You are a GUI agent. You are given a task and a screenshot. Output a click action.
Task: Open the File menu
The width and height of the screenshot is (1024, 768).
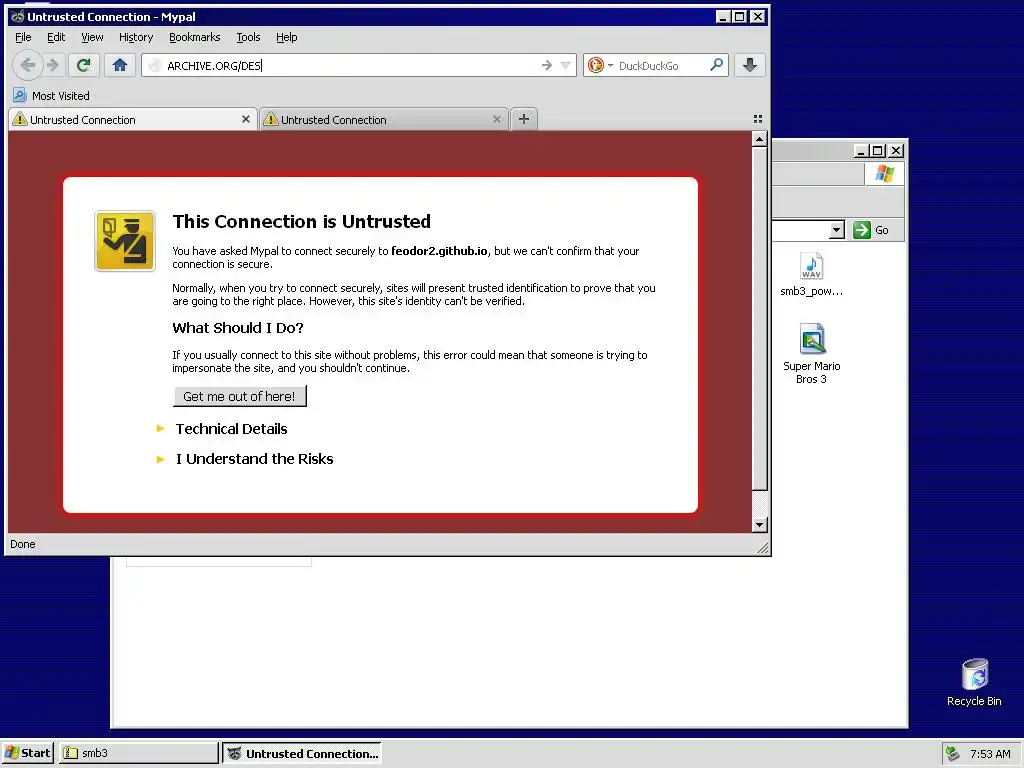23,37
